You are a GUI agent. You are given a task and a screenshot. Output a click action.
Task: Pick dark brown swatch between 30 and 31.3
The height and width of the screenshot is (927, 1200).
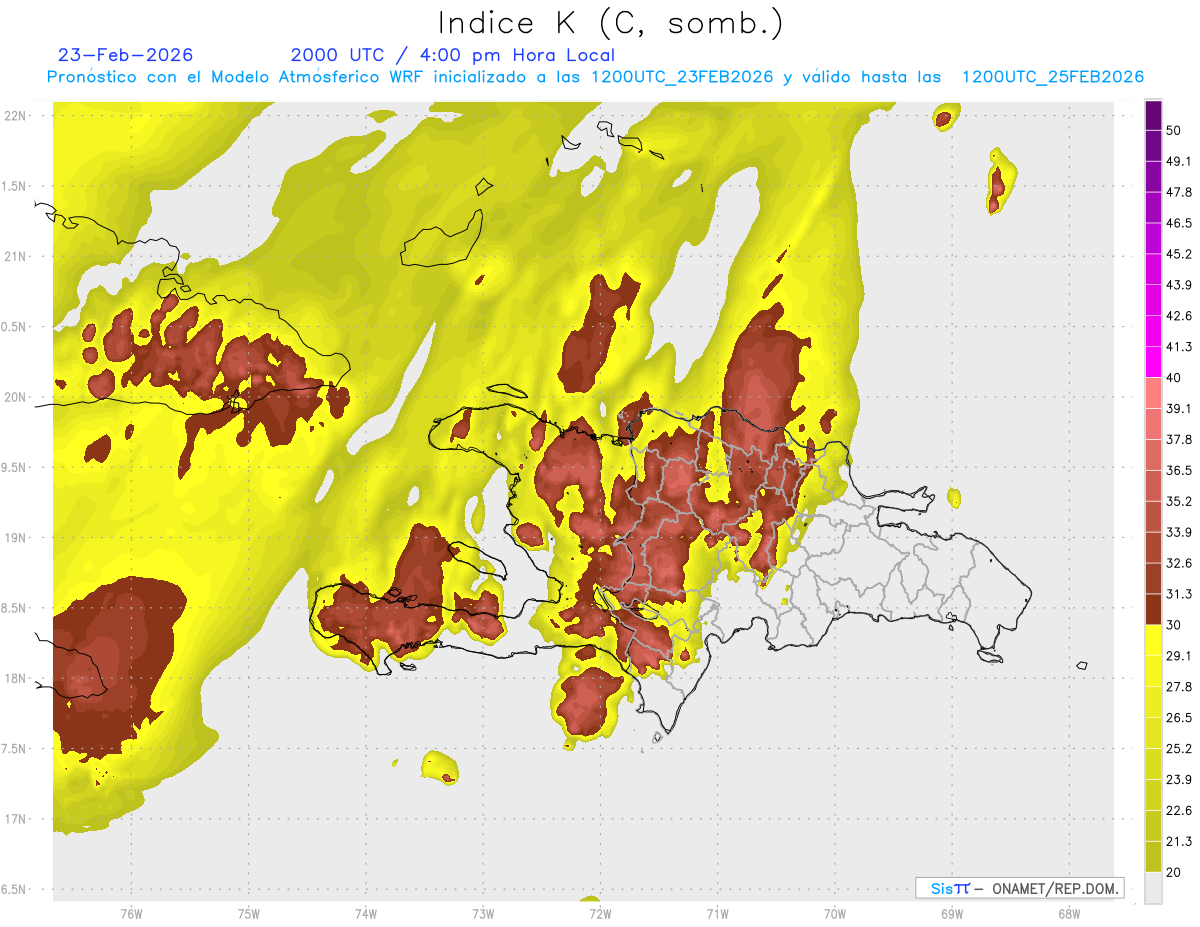coord(1153,610)
